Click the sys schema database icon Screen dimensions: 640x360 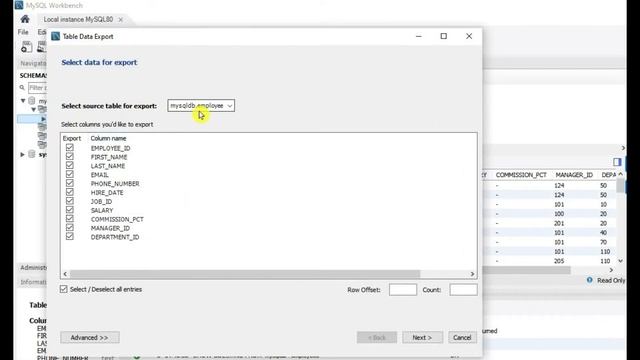32,154
